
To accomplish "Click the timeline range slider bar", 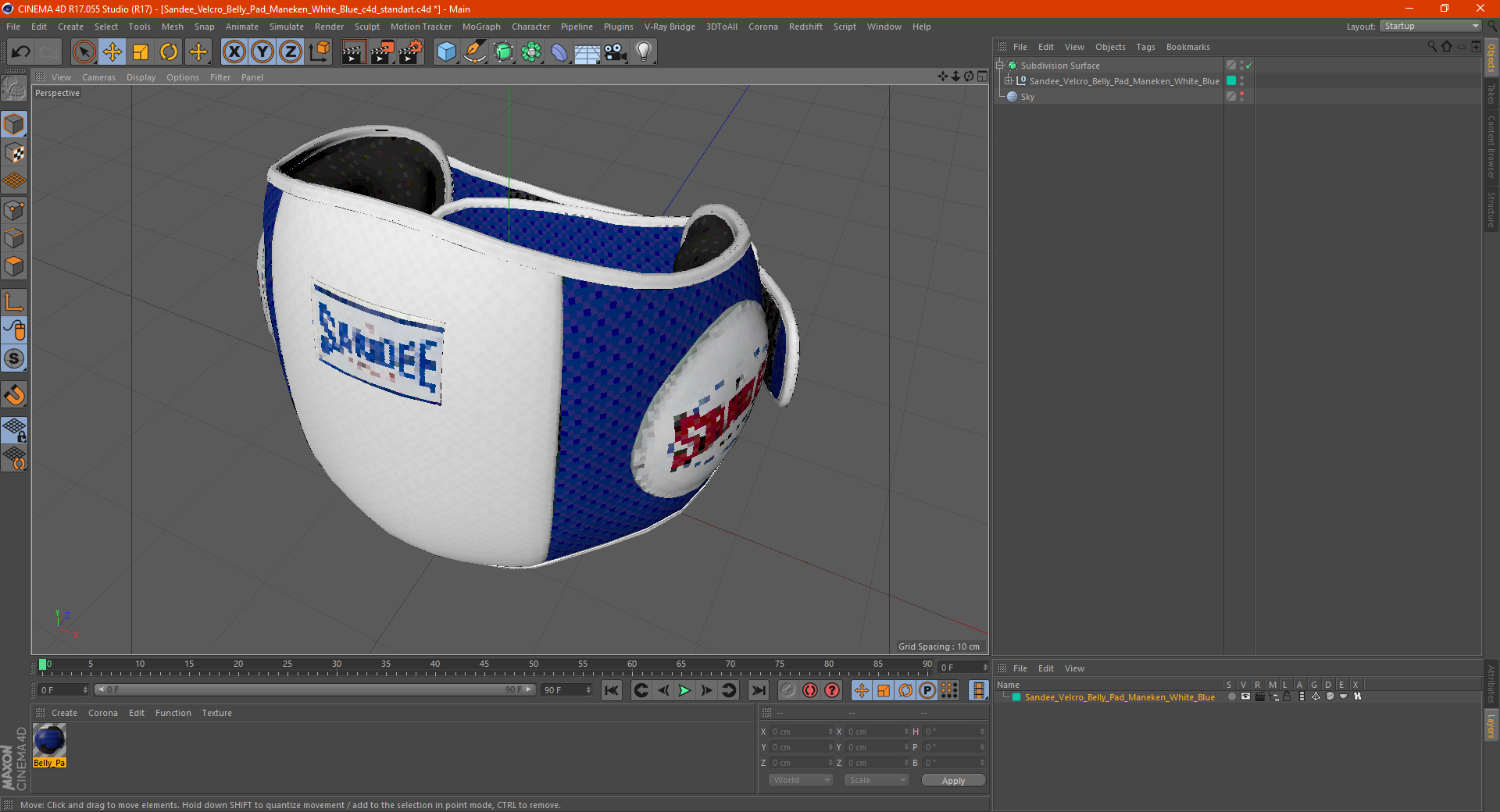I will tap(315, 689).
